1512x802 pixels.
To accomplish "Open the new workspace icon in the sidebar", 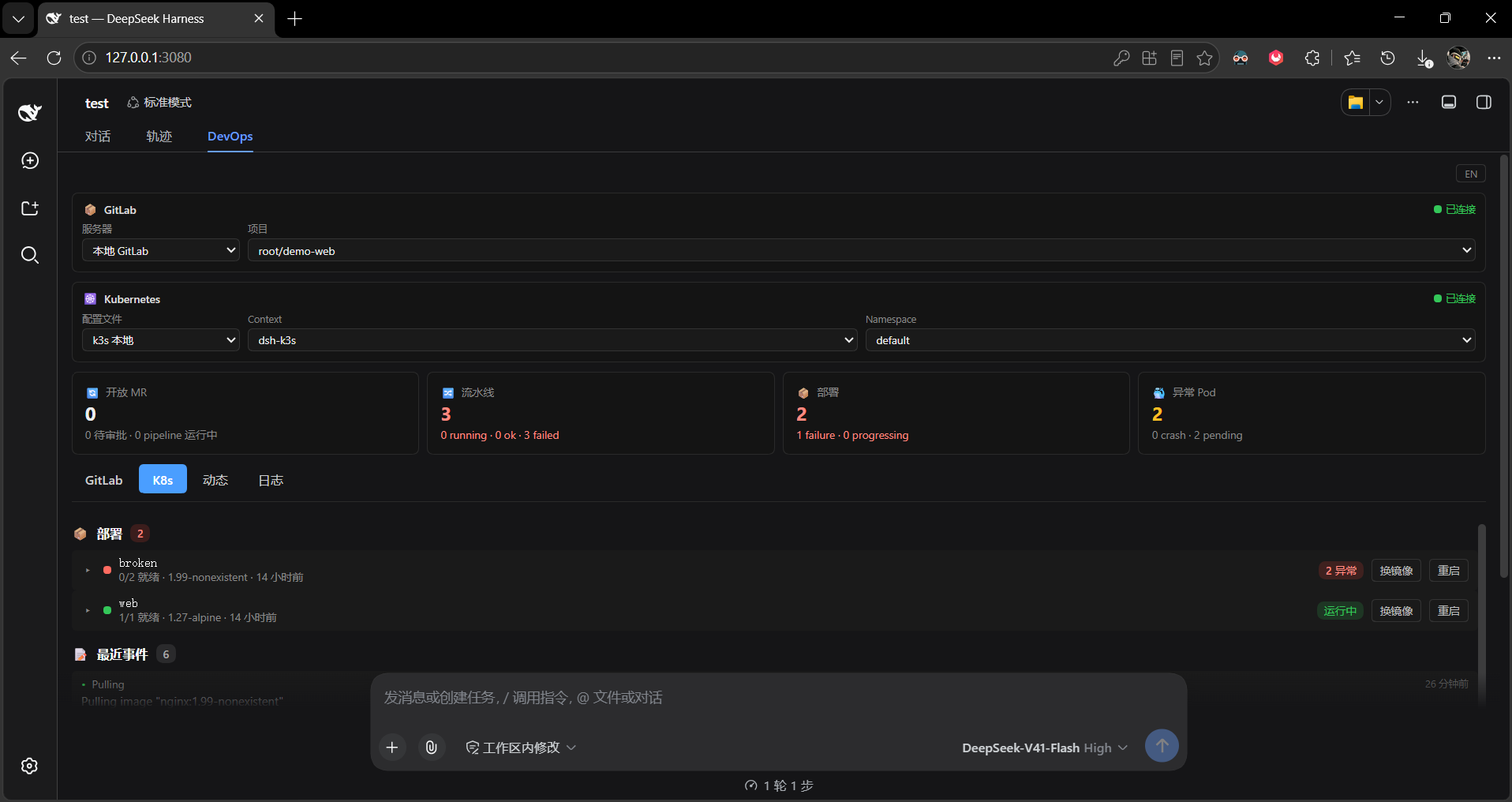I will (x=30, y=208).
